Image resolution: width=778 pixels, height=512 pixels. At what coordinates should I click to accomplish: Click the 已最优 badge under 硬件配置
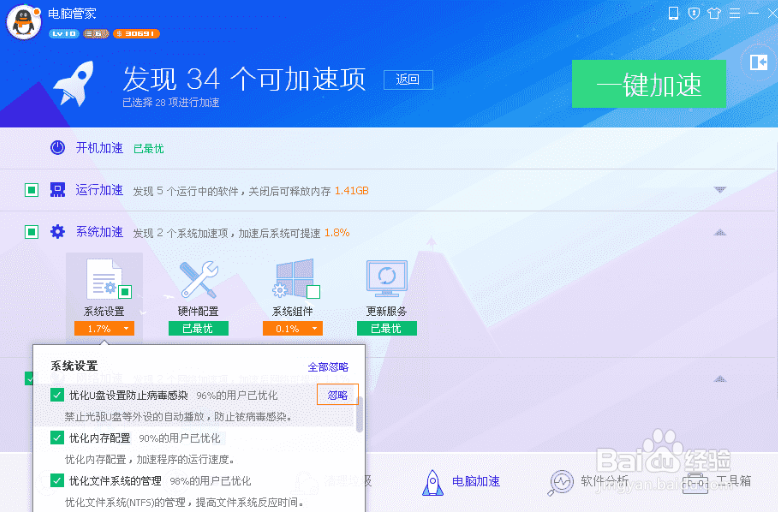[x=198, y=328]
